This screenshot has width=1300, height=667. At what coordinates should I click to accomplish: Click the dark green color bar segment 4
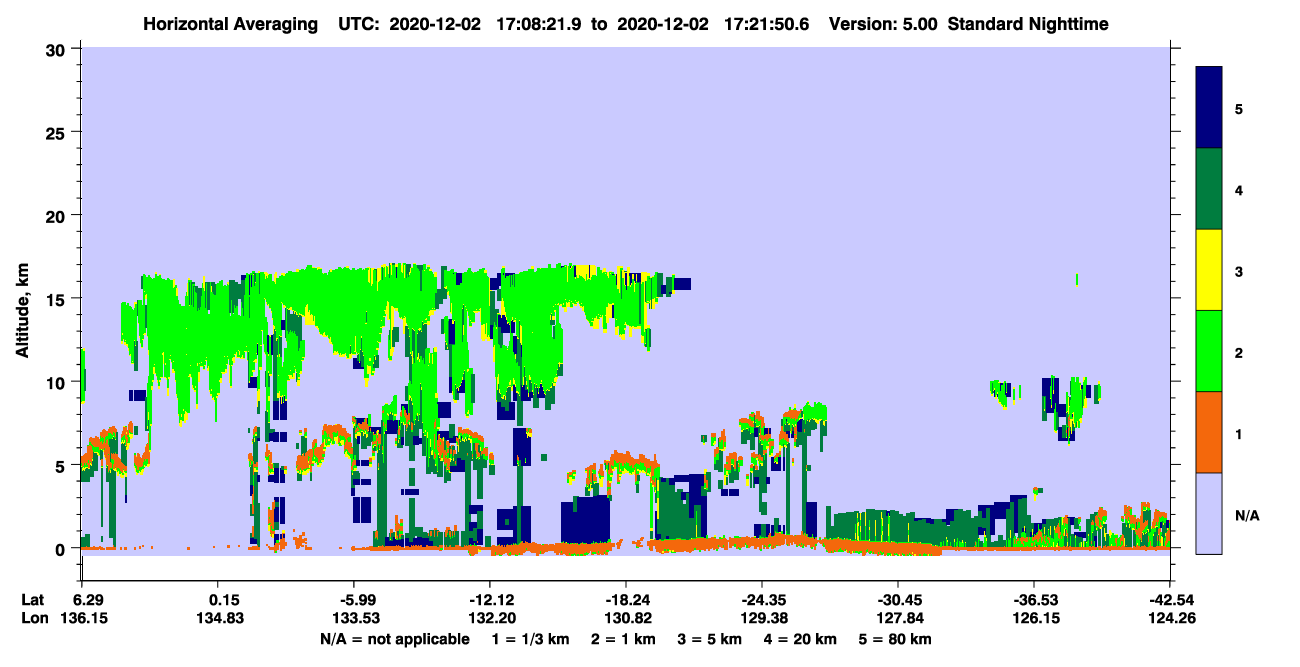tap(1209, 189)
